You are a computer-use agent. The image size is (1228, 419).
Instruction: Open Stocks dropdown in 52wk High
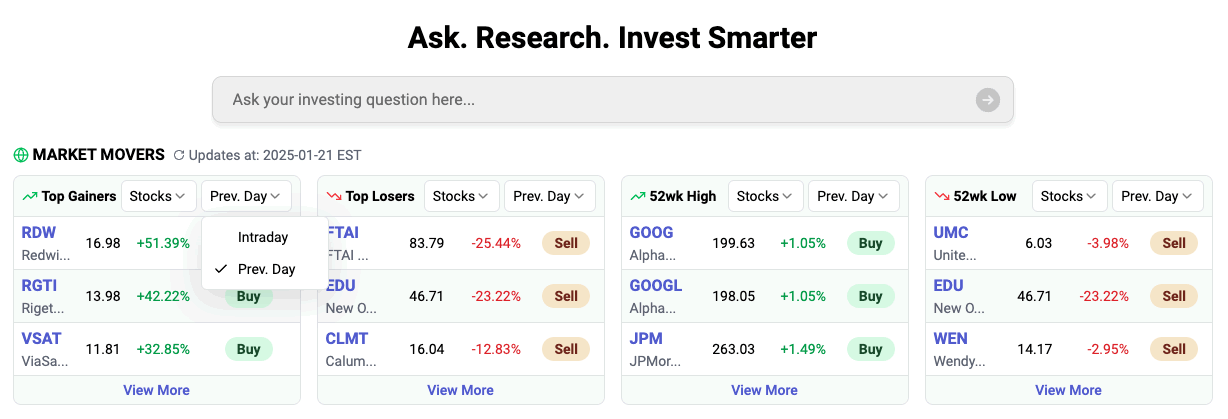click(765, 196)
